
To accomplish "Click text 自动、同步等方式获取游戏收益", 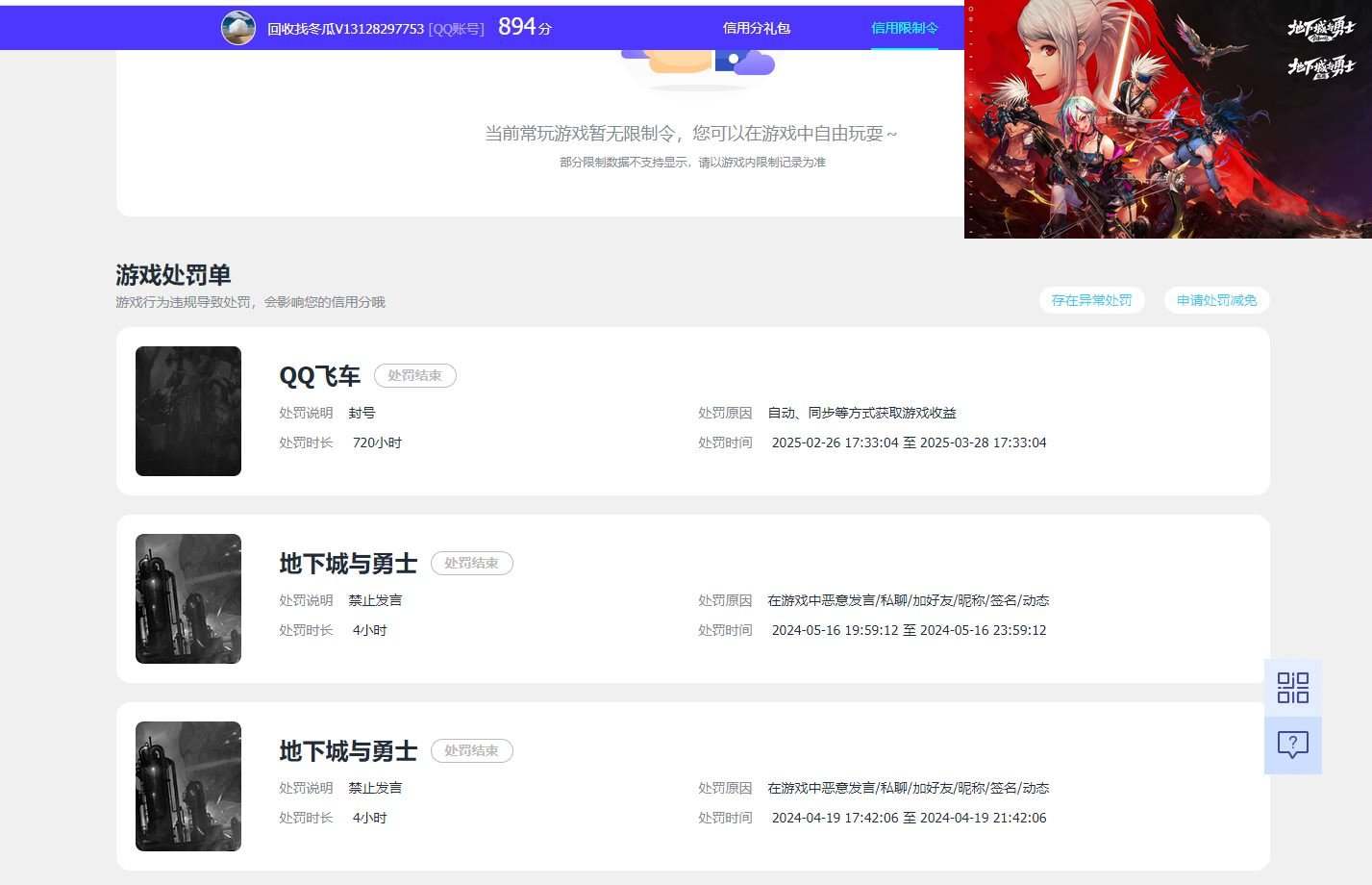I will pos(861,413).
